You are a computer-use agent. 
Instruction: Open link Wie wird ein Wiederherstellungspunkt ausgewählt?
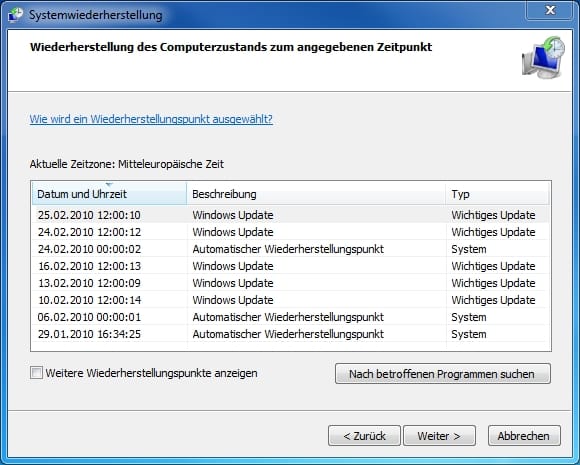click(x=151, y=119)
